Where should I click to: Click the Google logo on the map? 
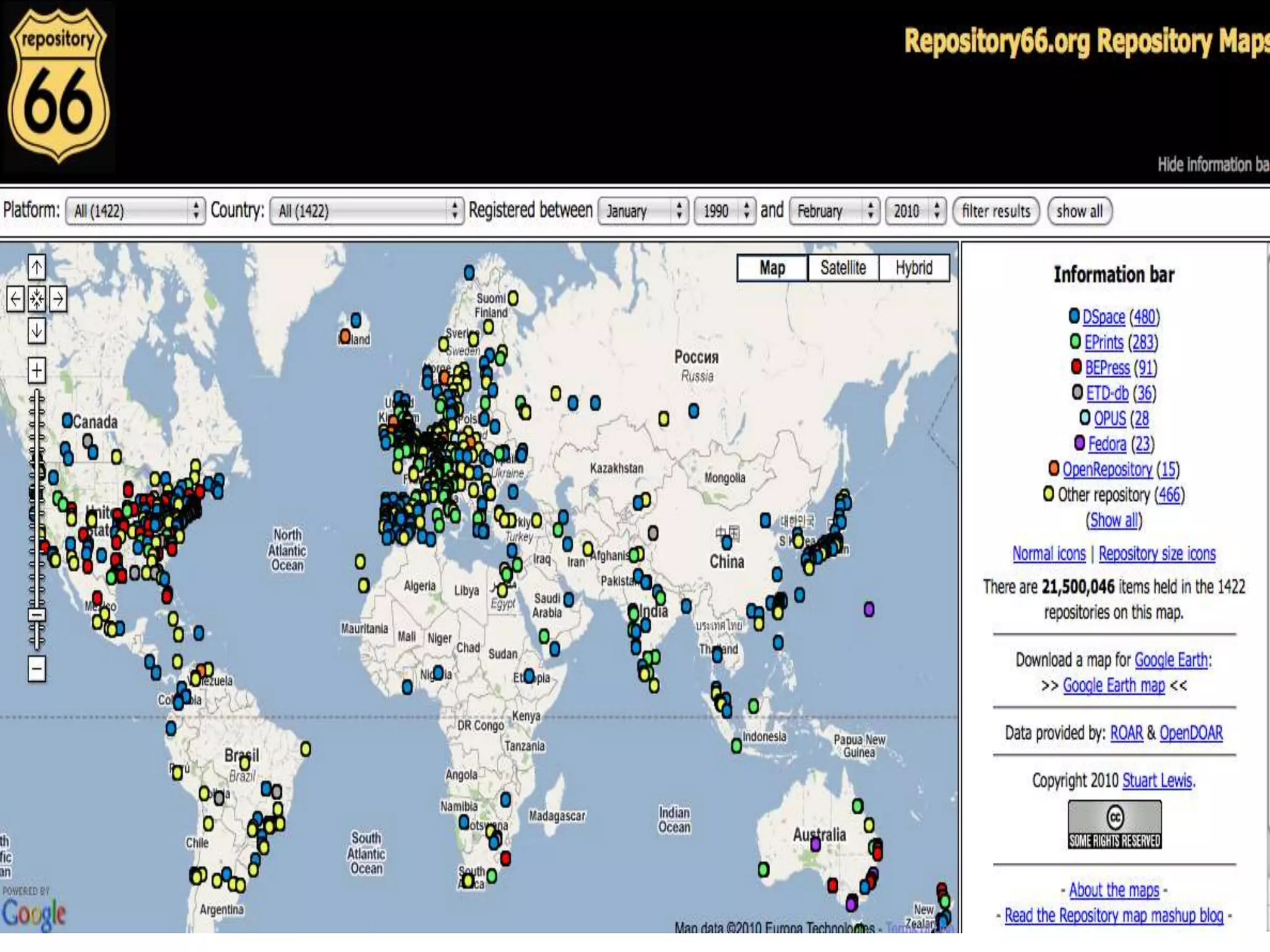click(x=33, y=913)
